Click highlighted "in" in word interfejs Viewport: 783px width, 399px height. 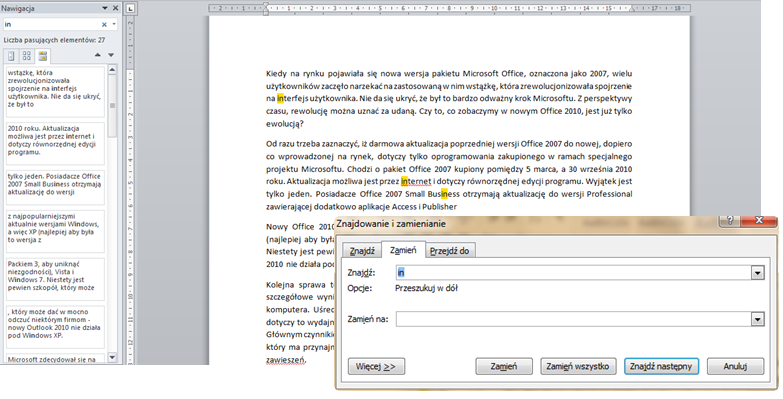(281, 98)
